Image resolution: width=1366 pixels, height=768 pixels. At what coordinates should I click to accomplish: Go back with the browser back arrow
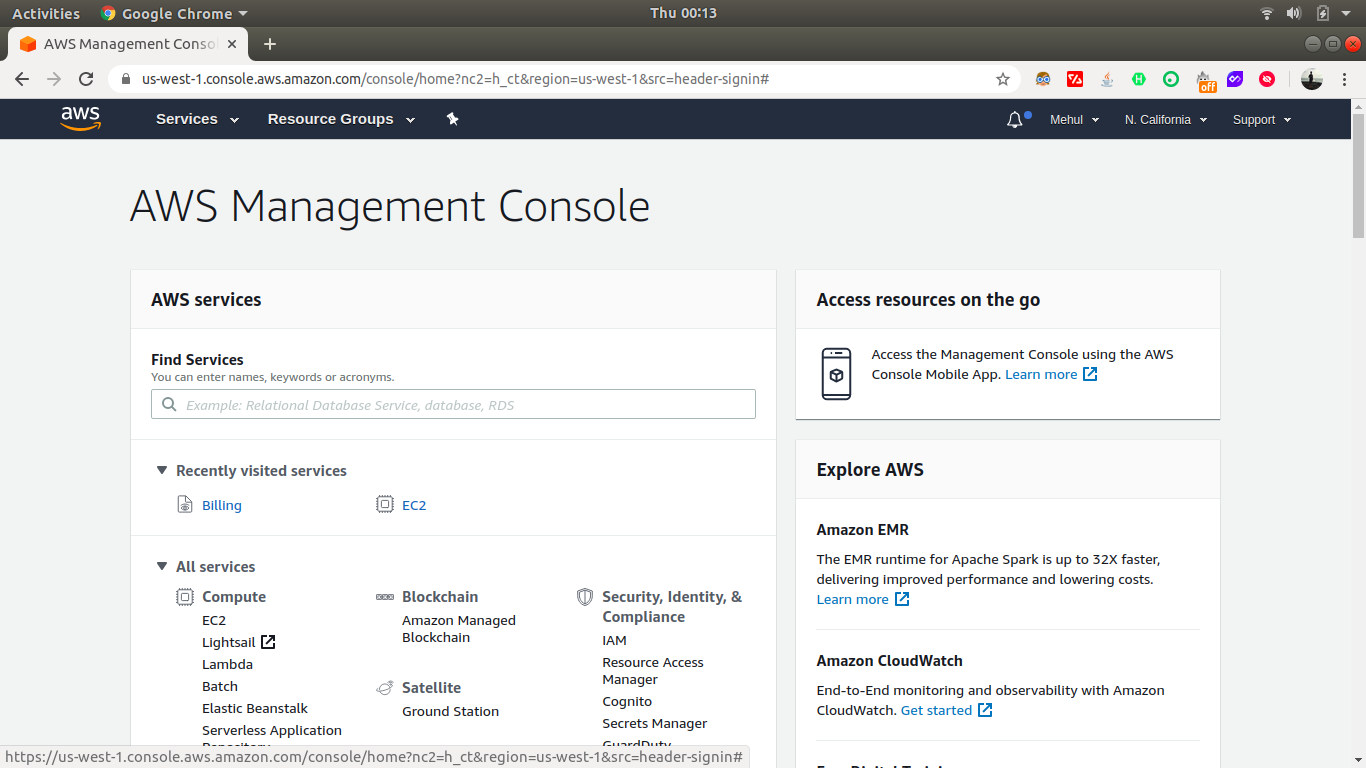[22, 79]
